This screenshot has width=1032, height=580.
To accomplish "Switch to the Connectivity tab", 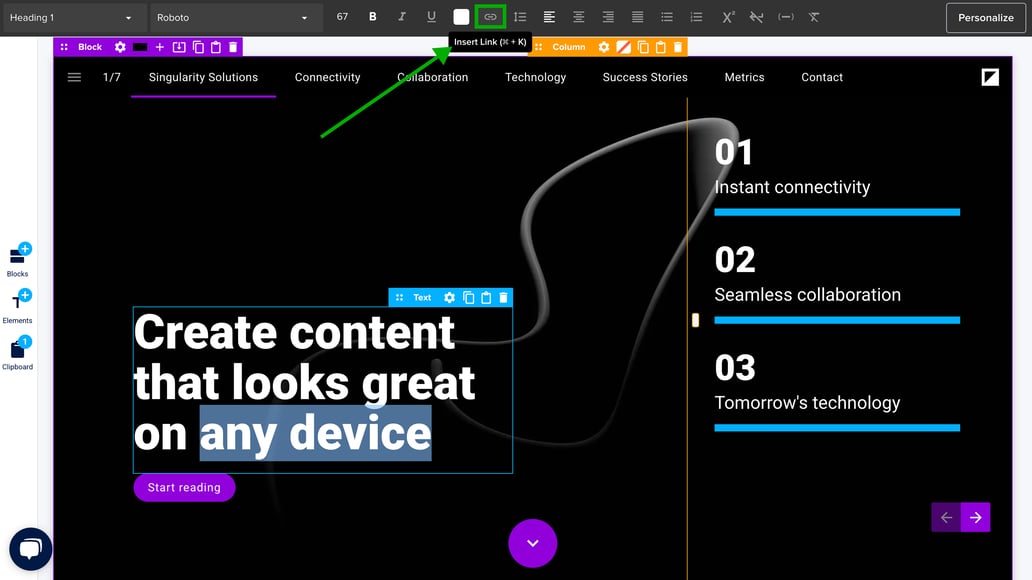I will [x=328, y=77].
